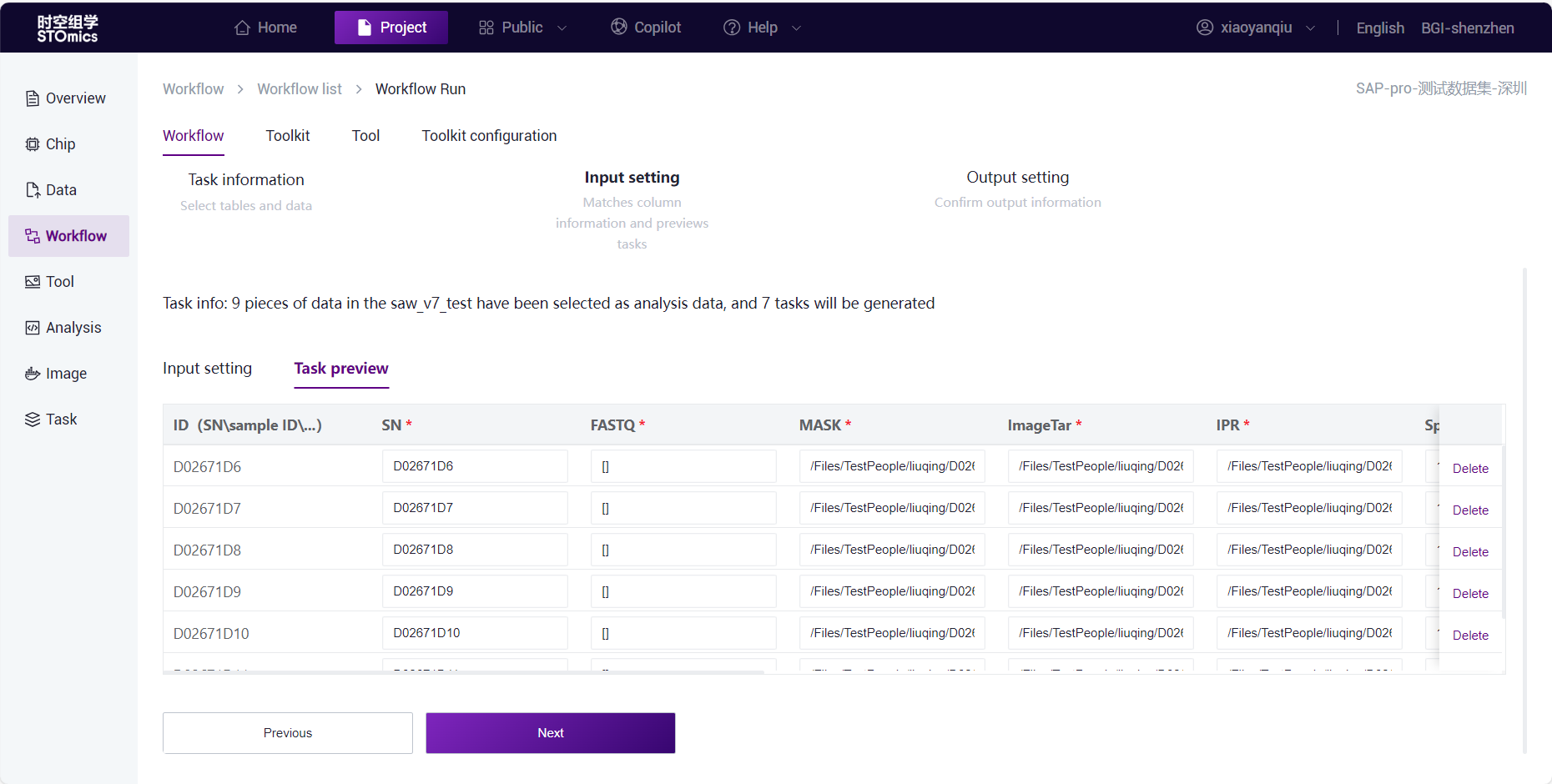Open the Copilot icon in navigation

coord(618,28)
